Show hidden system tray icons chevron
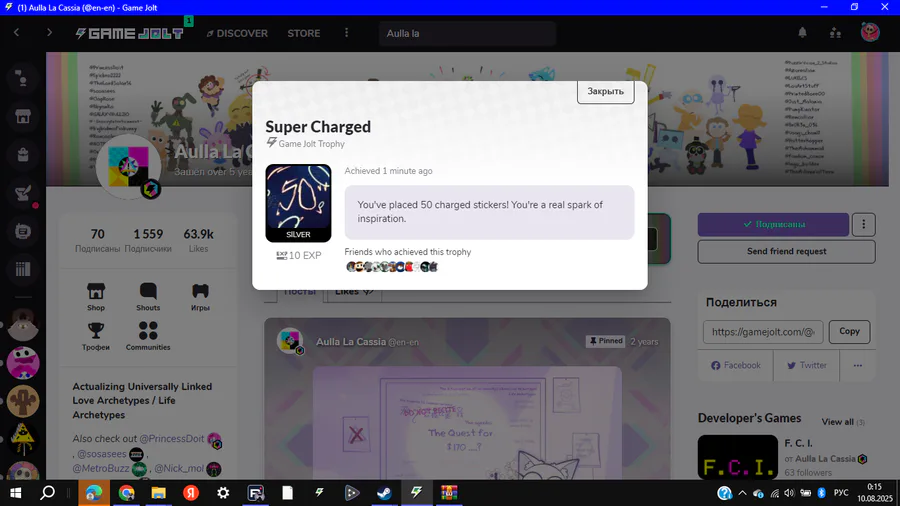900x506 pixels. pyautogui.click(x=742, y=493)
